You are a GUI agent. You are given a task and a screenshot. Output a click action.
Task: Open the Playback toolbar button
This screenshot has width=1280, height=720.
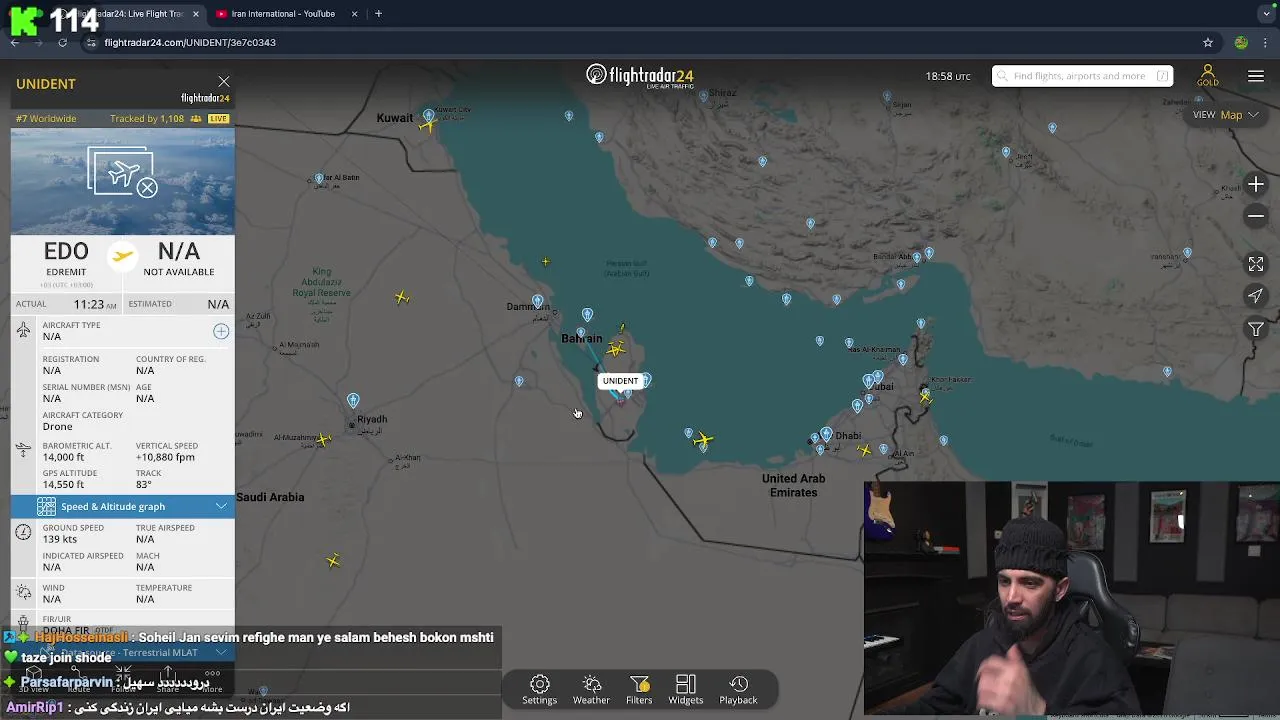pos(738,690)
